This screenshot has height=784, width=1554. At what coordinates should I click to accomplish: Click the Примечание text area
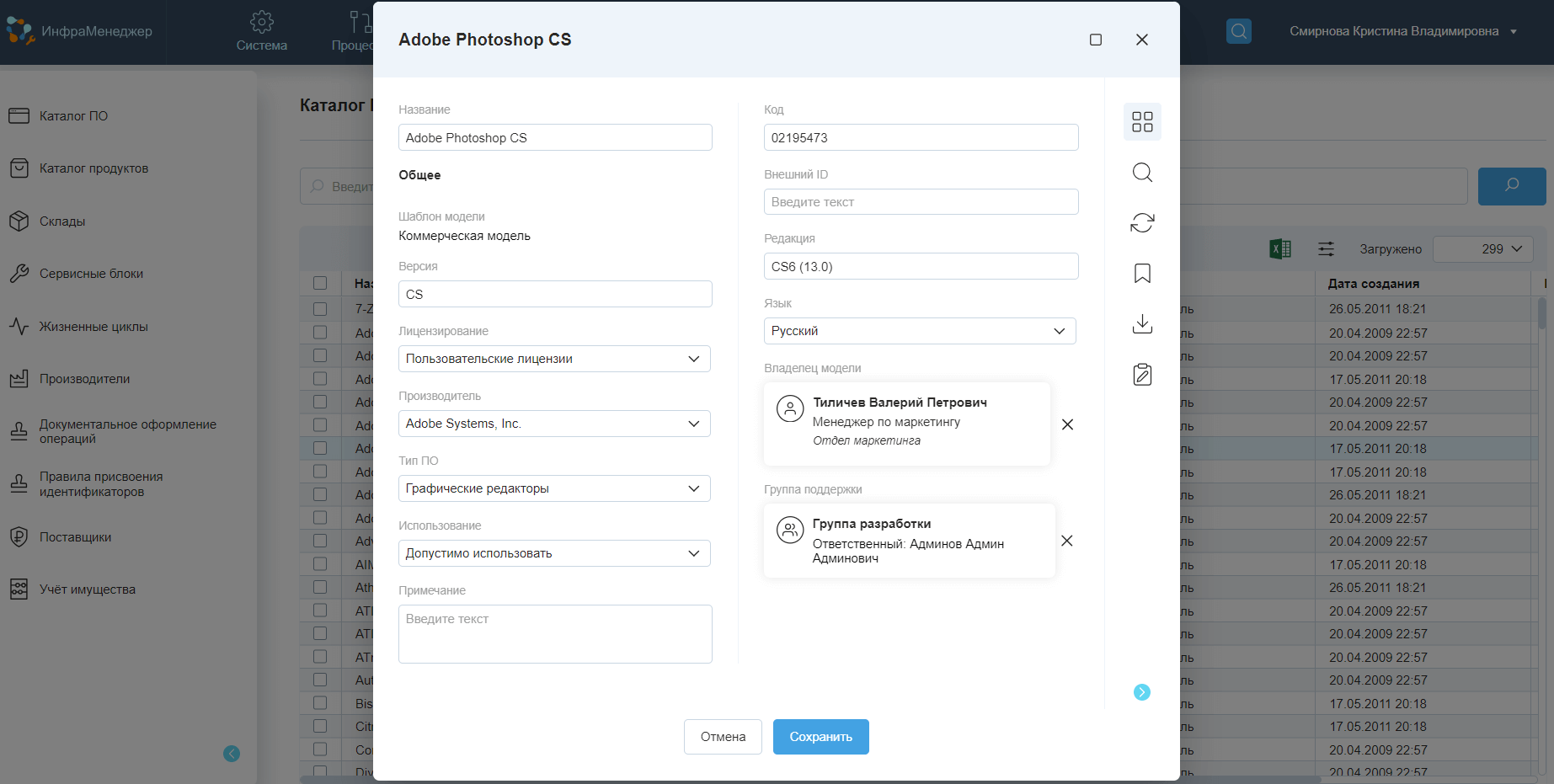pos(555,634)
